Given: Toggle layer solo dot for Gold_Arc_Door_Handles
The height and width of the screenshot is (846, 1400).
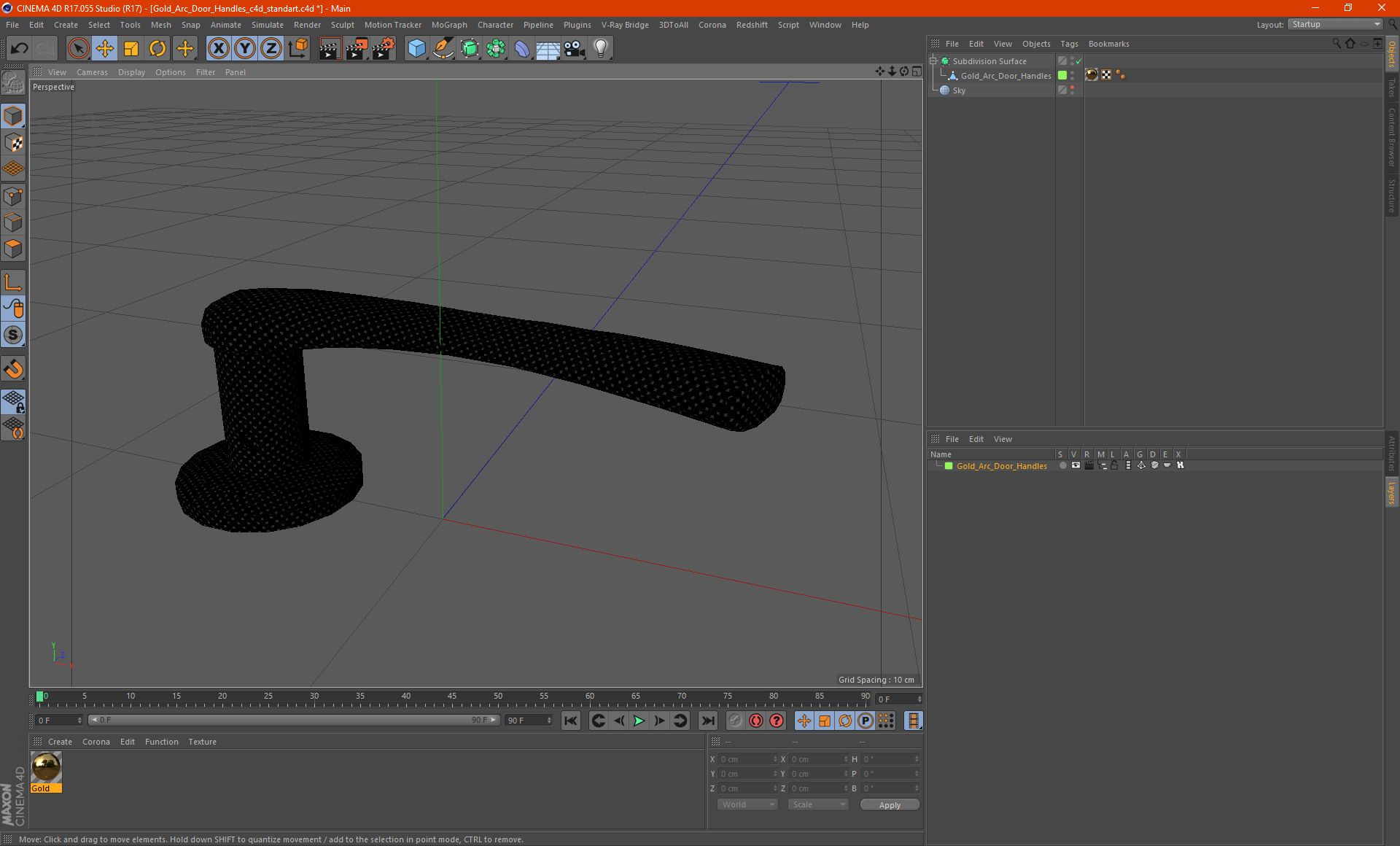Looking at the screenshot, I should 1063,465.
